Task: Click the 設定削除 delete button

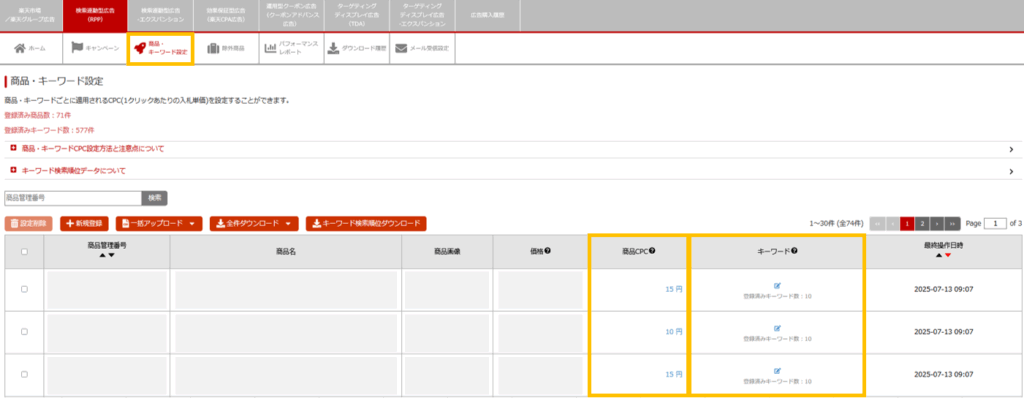Action: (28, 224)
